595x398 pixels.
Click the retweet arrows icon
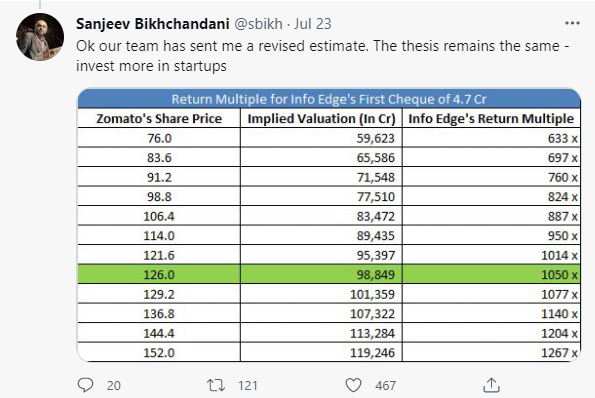click(216, 385)
